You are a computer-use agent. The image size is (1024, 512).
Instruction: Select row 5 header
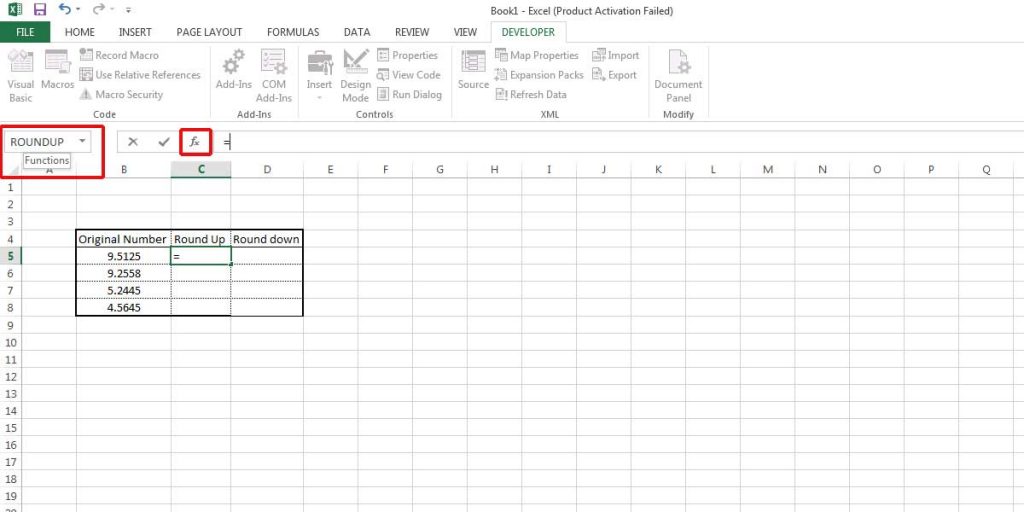tap(10, 256)
